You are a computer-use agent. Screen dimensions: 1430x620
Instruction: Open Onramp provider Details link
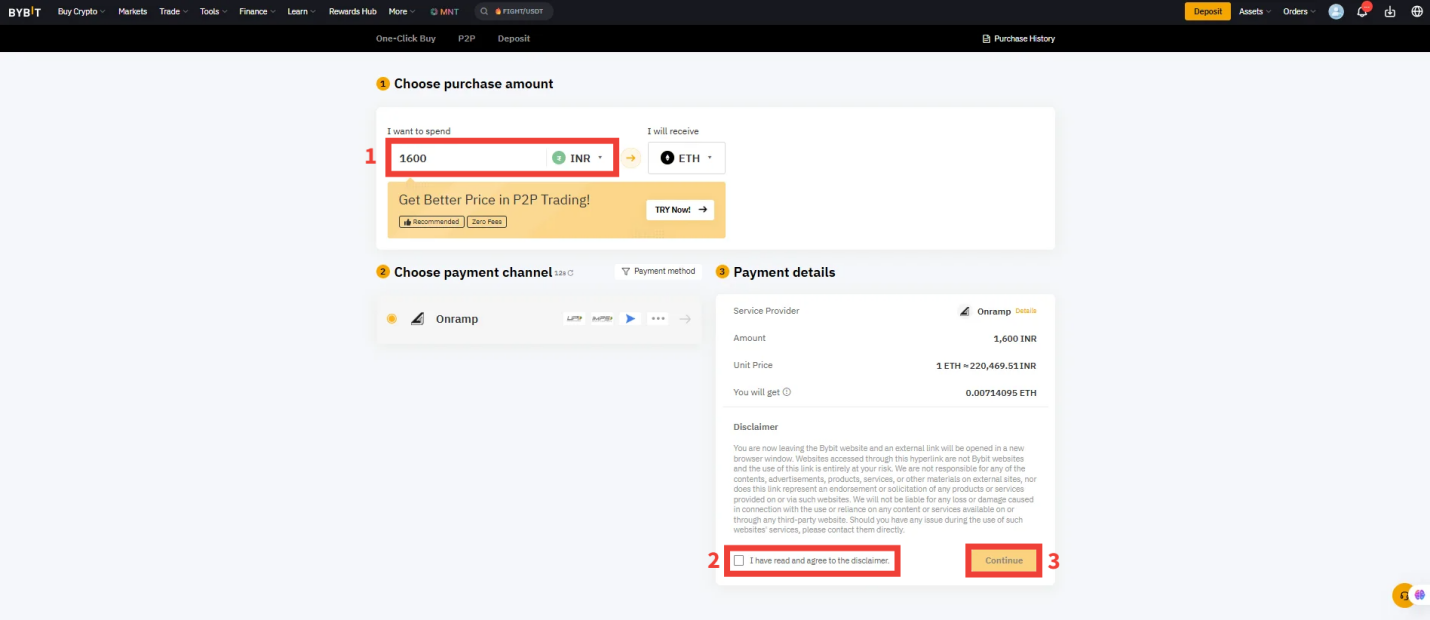1026,311
